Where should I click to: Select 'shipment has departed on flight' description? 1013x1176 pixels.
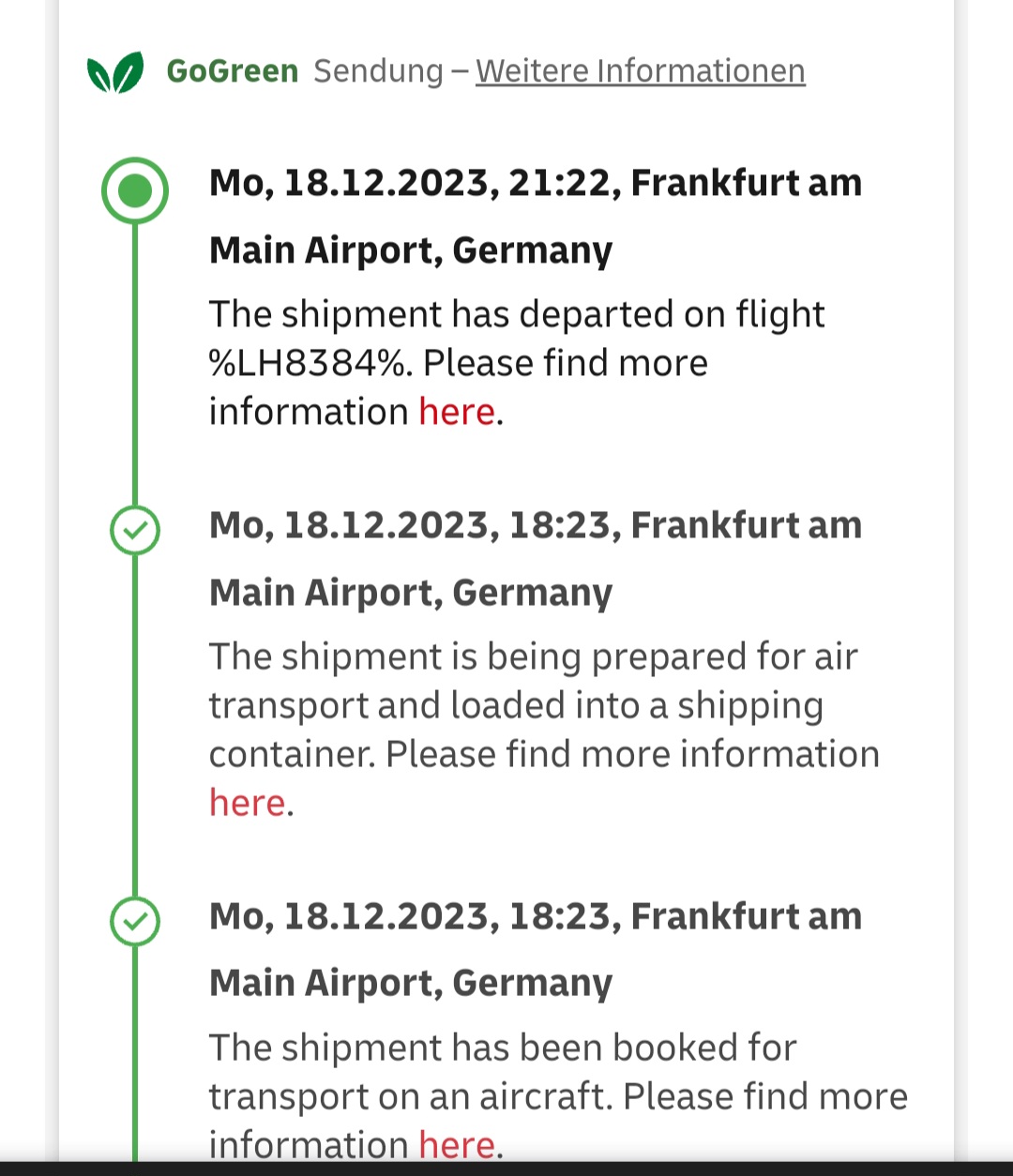[516, 314]
